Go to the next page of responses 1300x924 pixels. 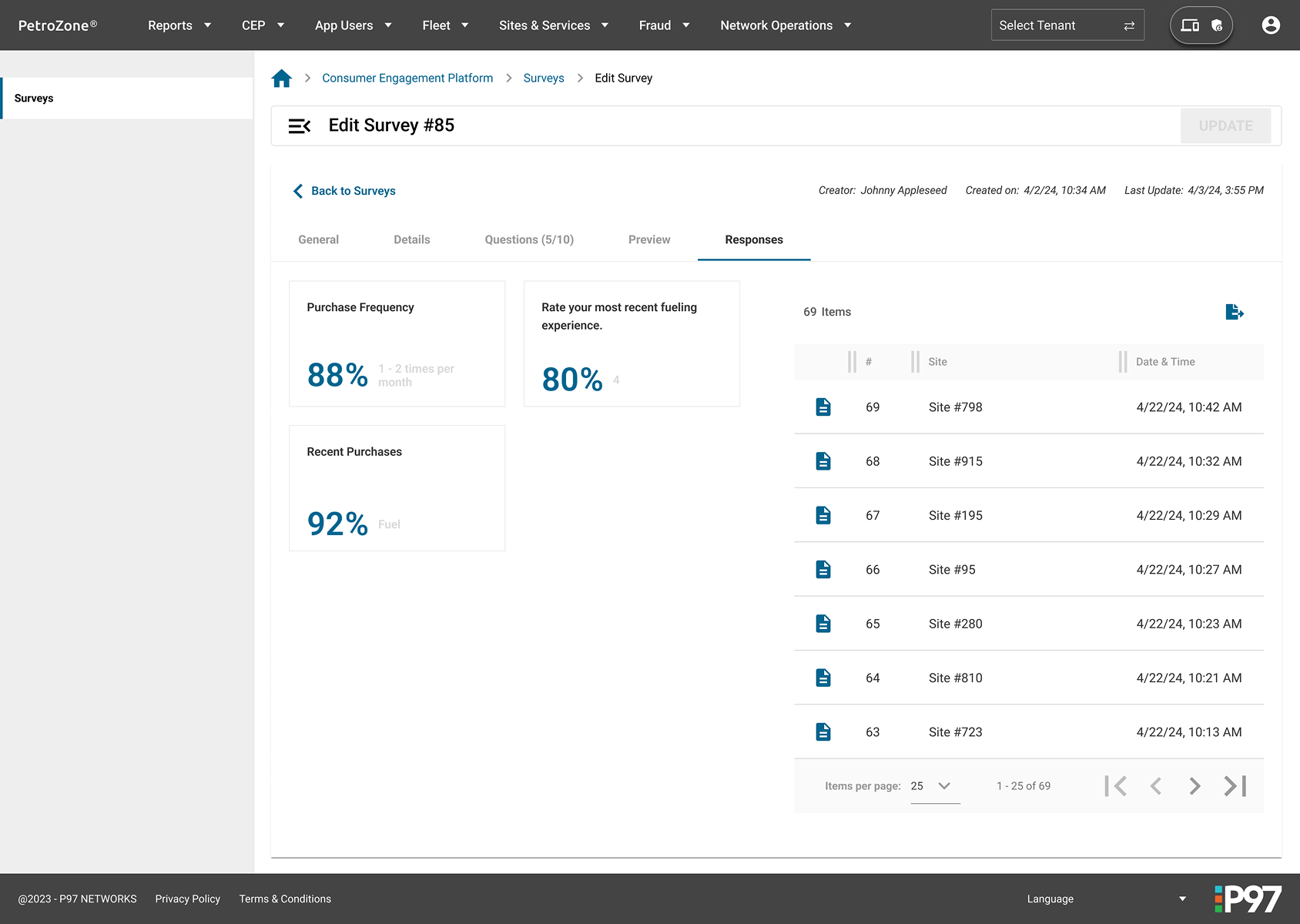click(x=1194, y=786)
